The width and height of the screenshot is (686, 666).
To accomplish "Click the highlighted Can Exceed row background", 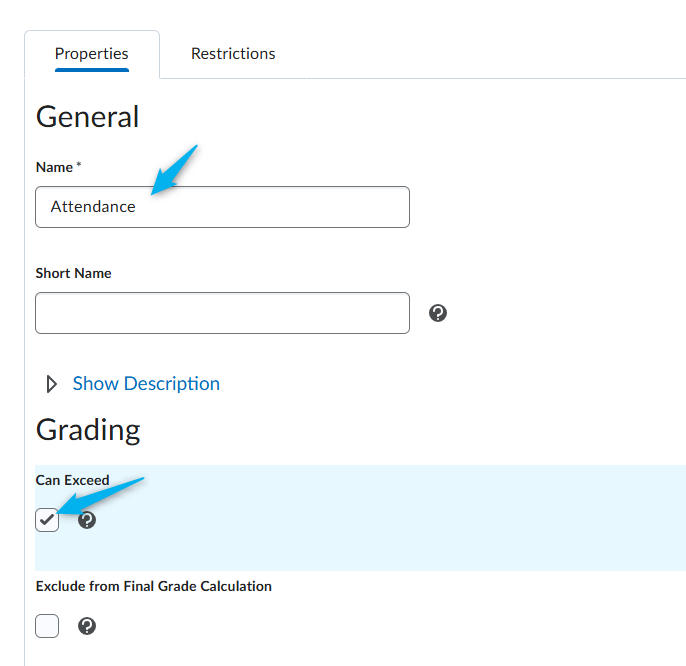I will pyautogui.click(x=360, y=518).
